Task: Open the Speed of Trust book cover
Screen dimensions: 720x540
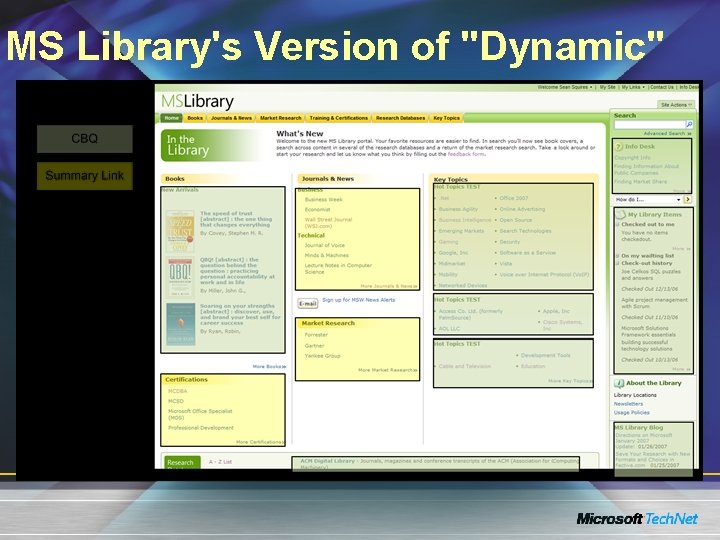Action: (180, 231)
